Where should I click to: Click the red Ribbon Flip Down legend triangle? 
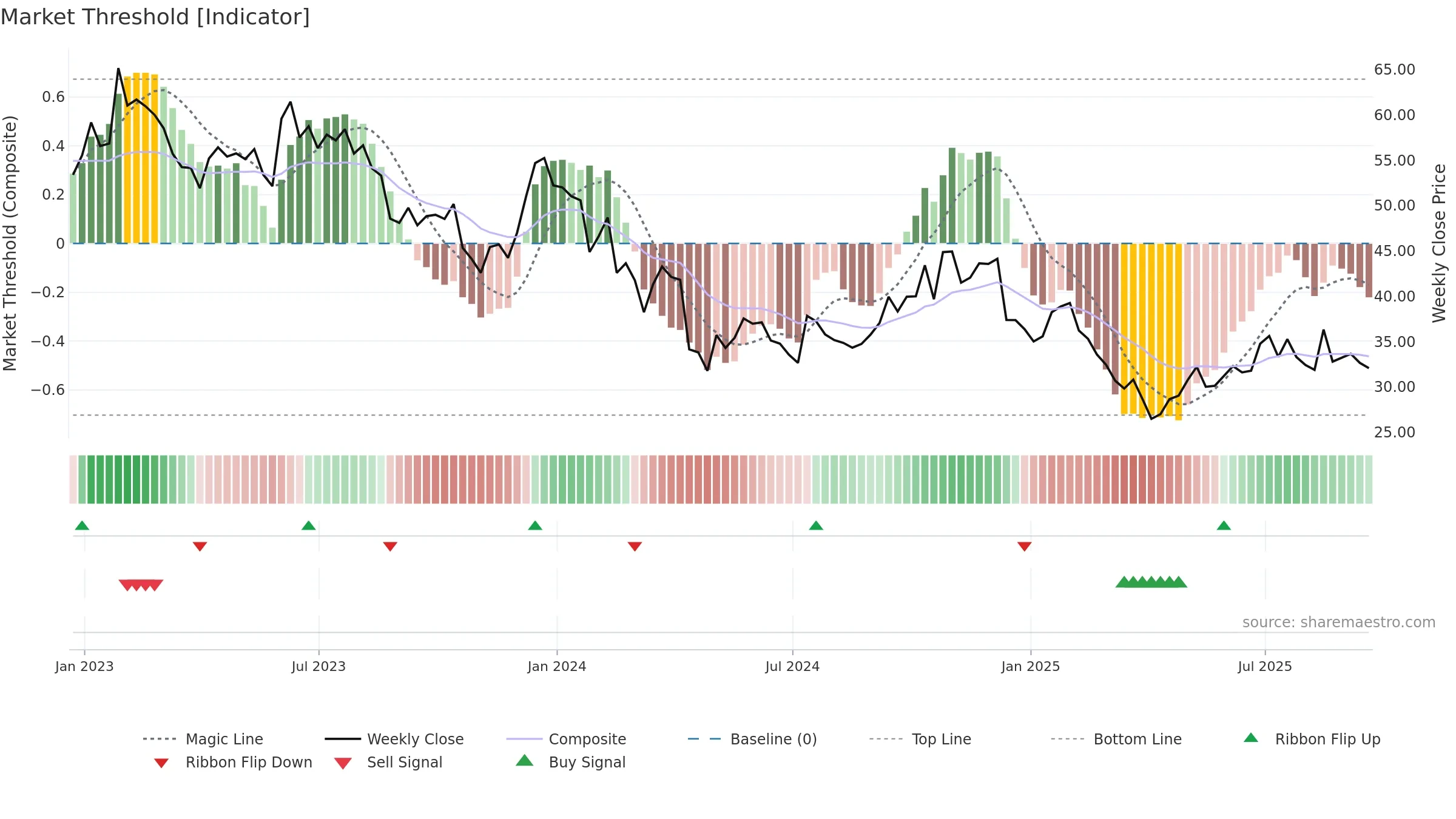pyautogui.click(x=161, y=763)
